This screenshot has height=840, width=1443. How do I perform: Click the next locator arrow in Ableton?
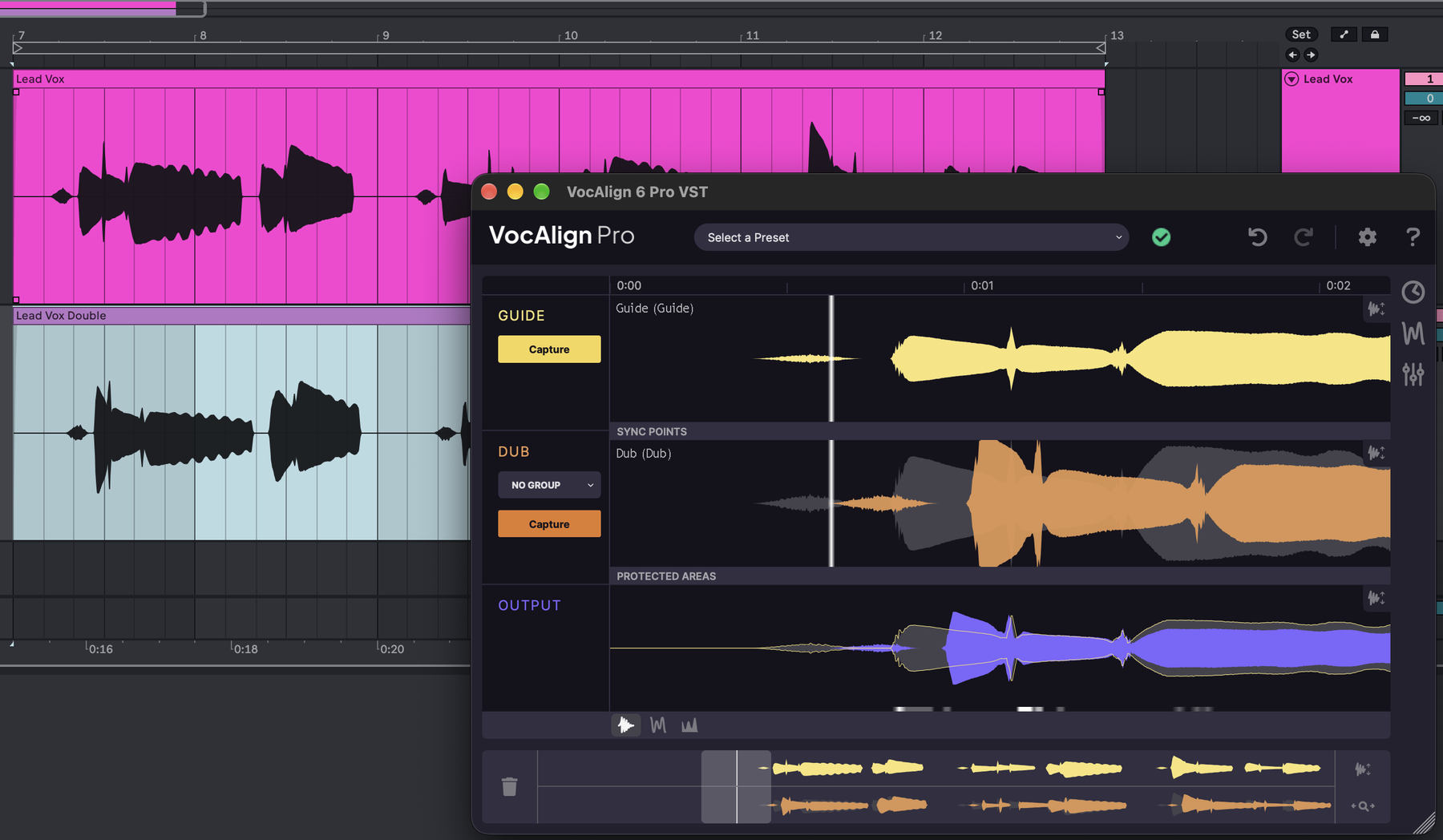pos(1311,55)
